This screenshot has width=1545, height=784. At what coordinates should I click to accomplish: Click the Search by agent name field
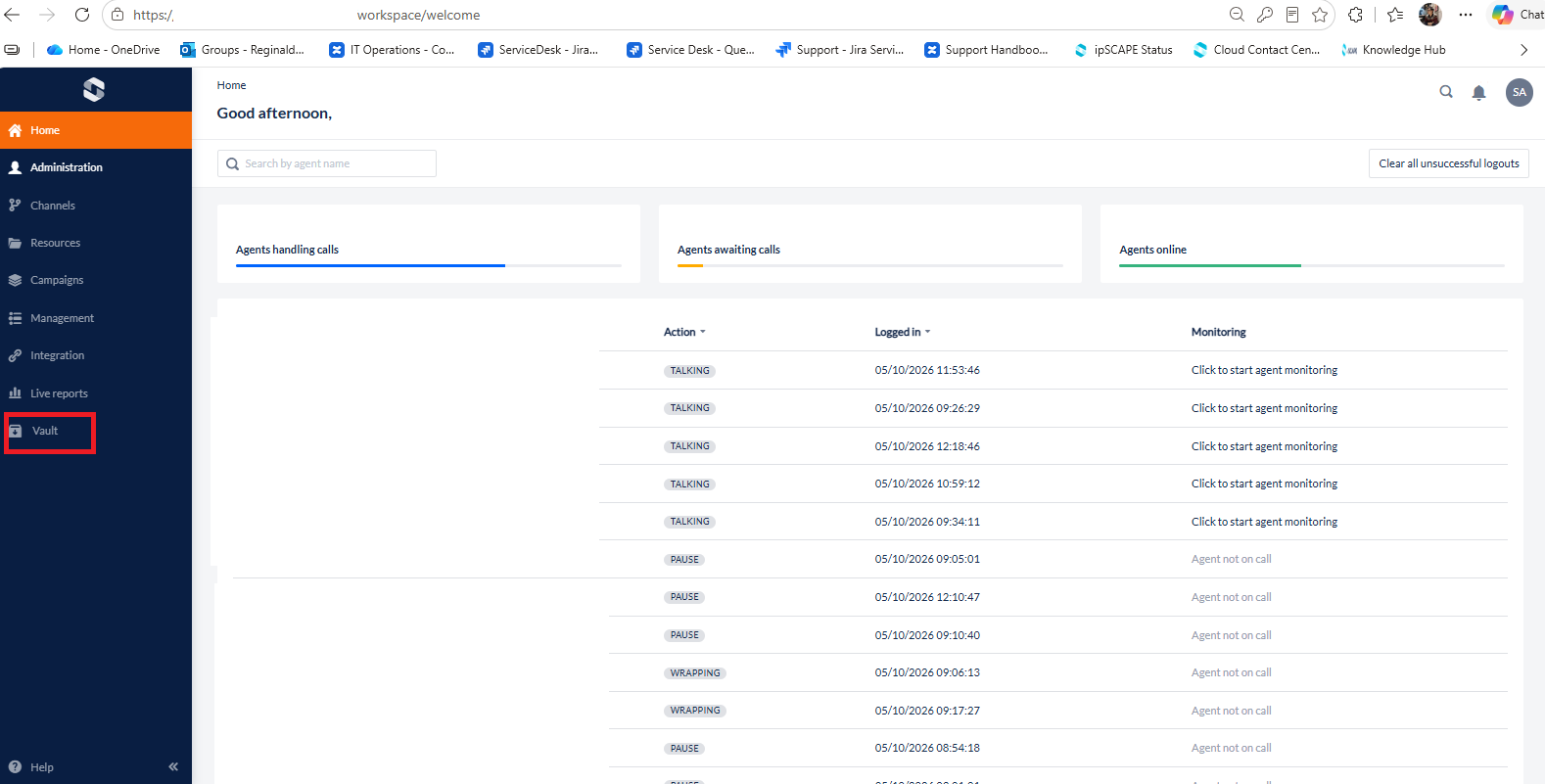[x=327, y=163]
